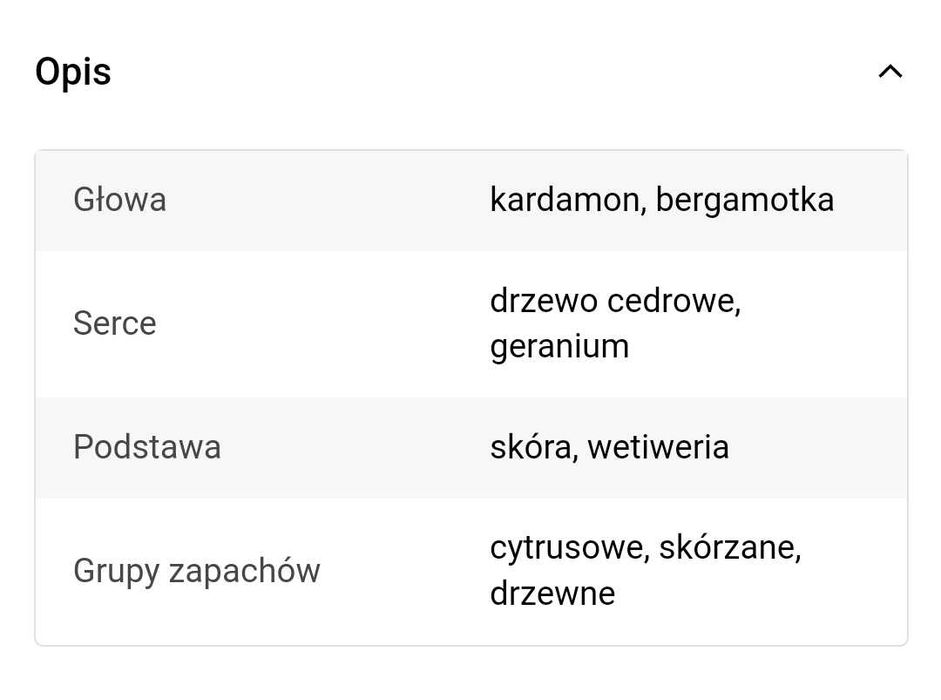Click blank space between Głowa and kardamon

pos(330,200)
